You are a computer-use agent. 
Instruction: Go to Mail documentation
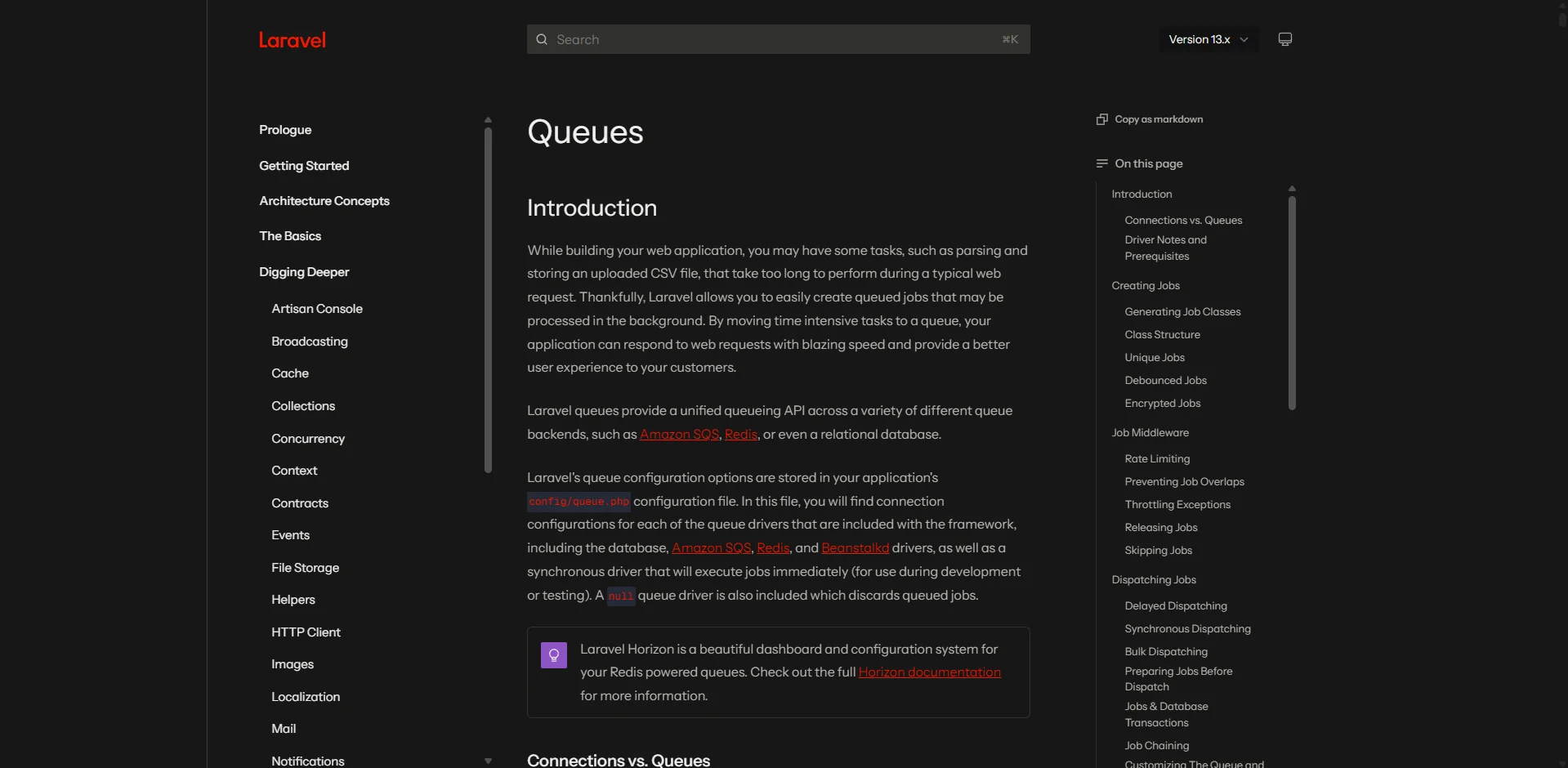tap(284, 729)
